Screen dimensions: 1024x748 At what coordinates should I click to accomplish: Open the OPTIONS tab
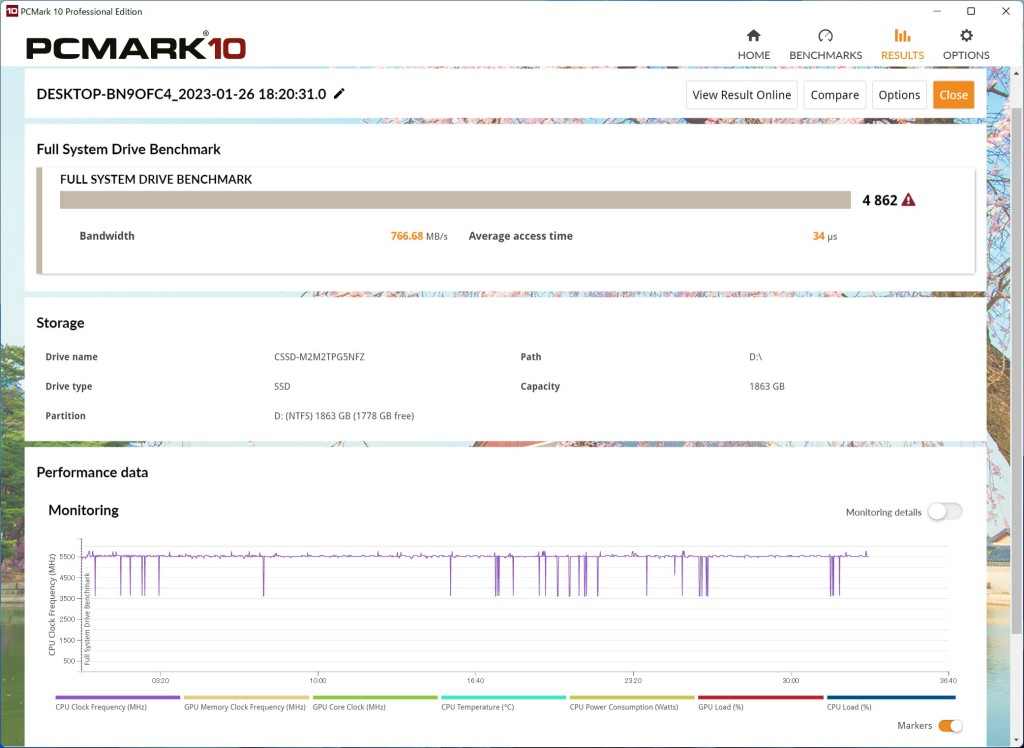(x=966, y=44)
